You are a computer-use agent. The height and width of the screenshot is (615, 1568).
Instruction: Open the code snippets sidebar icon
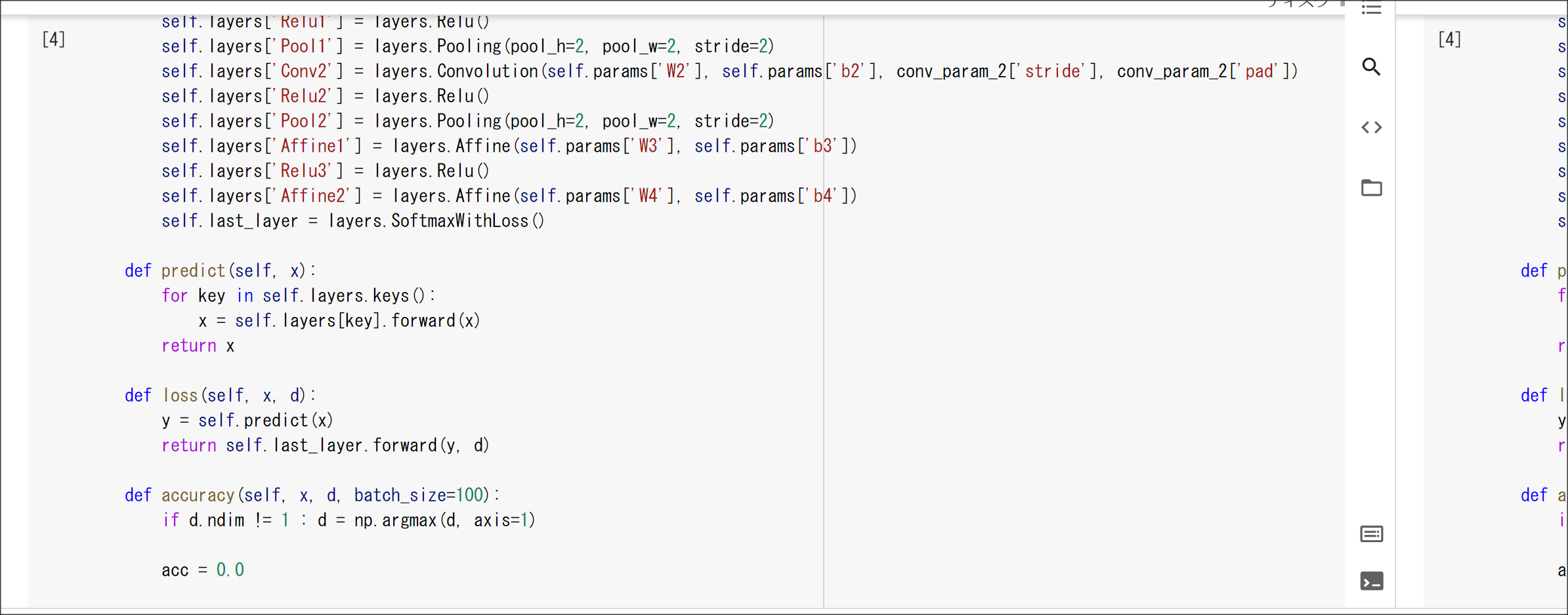click(1371, 127)
